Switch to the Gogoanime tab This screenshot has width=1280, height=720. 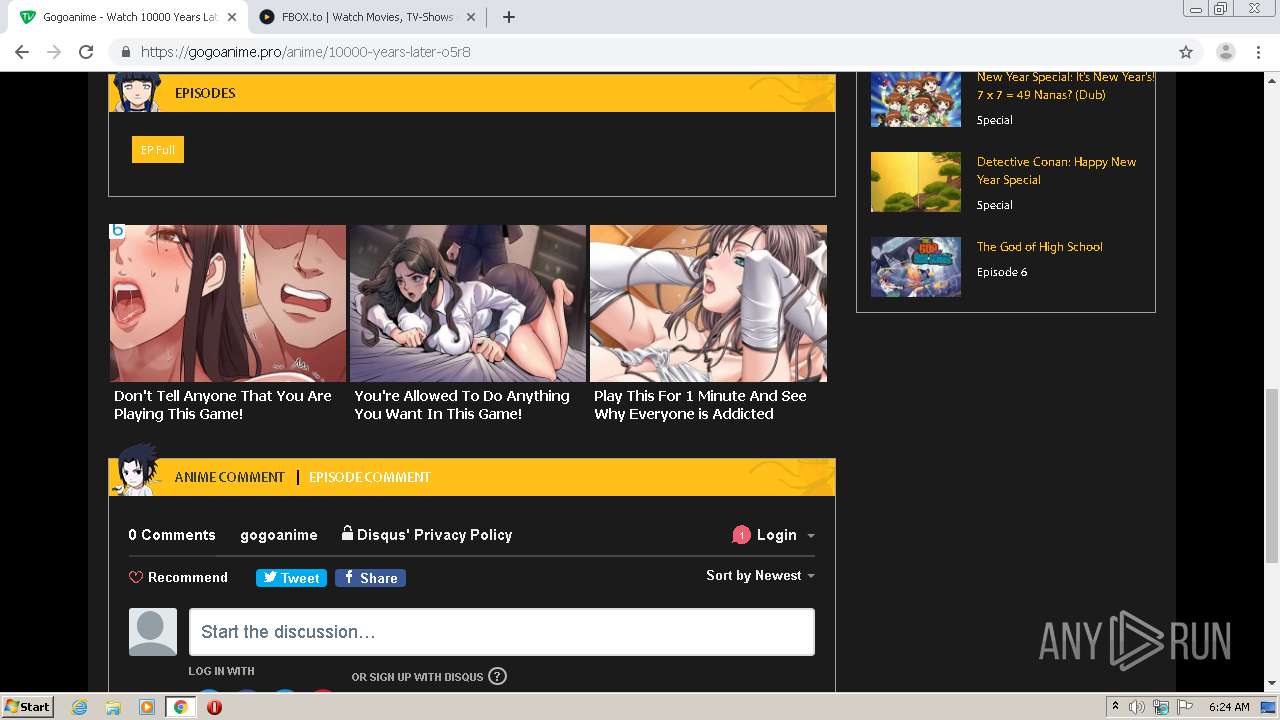pos(128,17)
